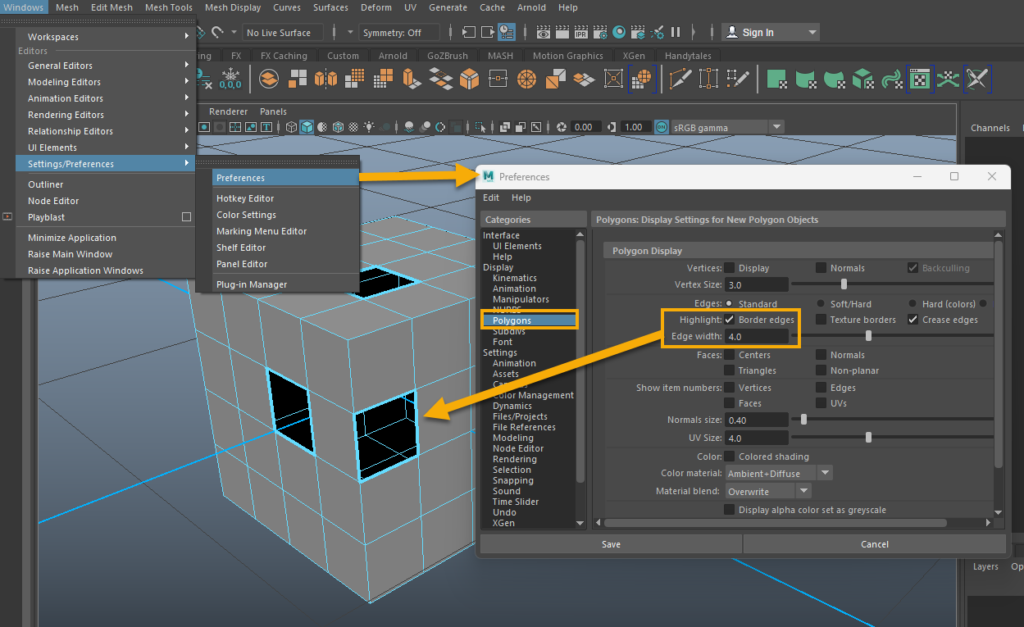Screen dimensions: 1024x627
Task: Open the UV Editor checker shelf icon
Action: pos(920,79)
